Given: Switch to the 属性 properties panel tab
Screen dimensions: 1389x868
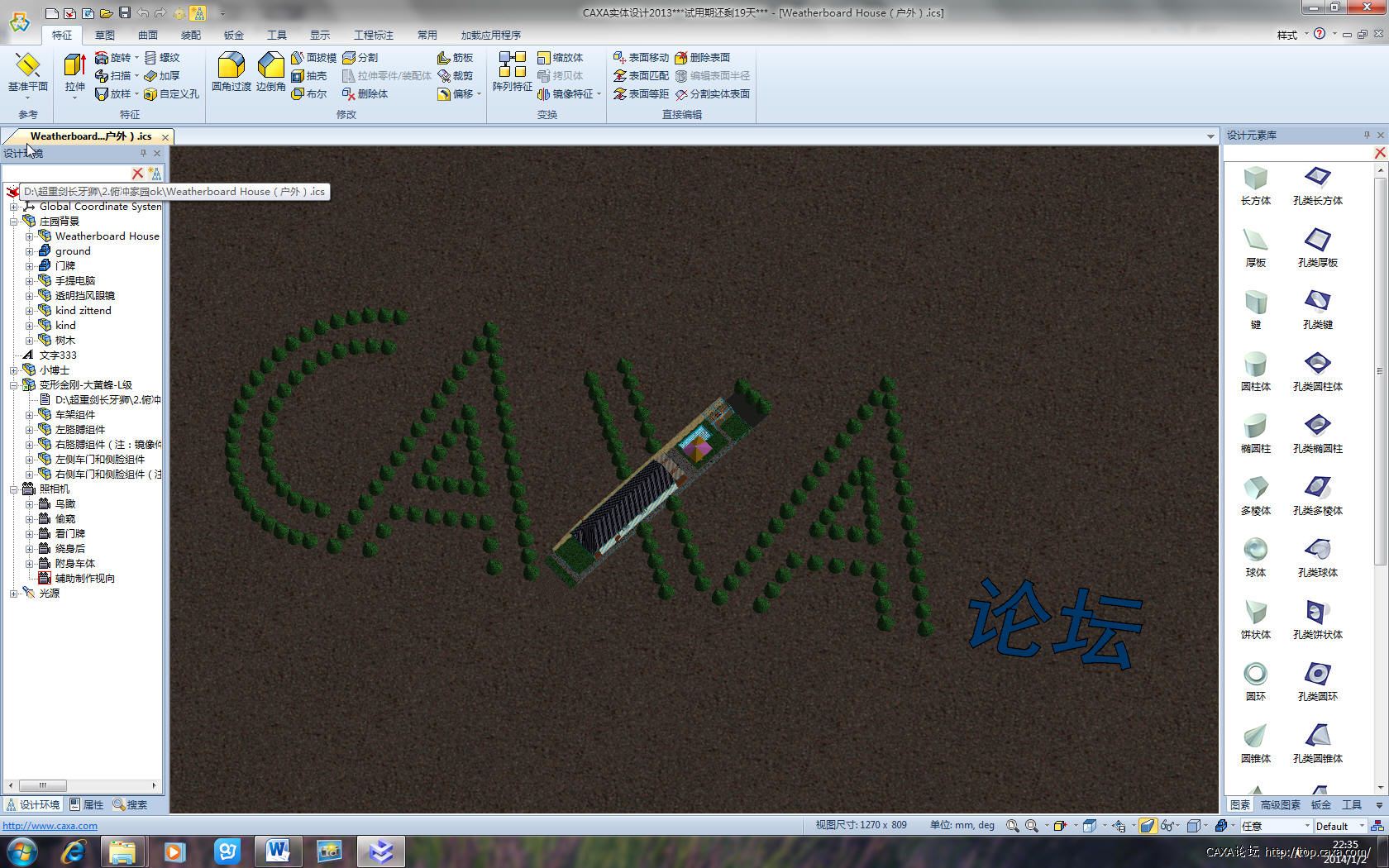Looking at the screenshot, I should [87, 804].
